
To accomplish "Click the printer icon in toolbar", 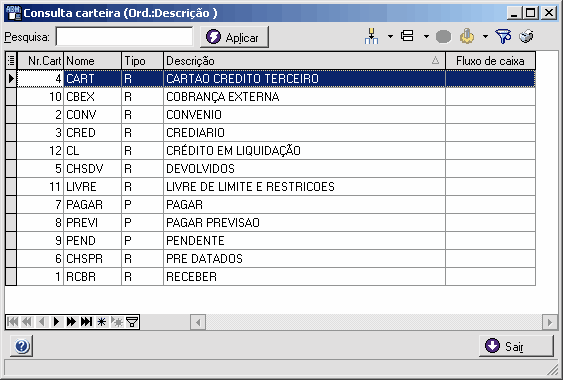I will click(x=526, y=36).
